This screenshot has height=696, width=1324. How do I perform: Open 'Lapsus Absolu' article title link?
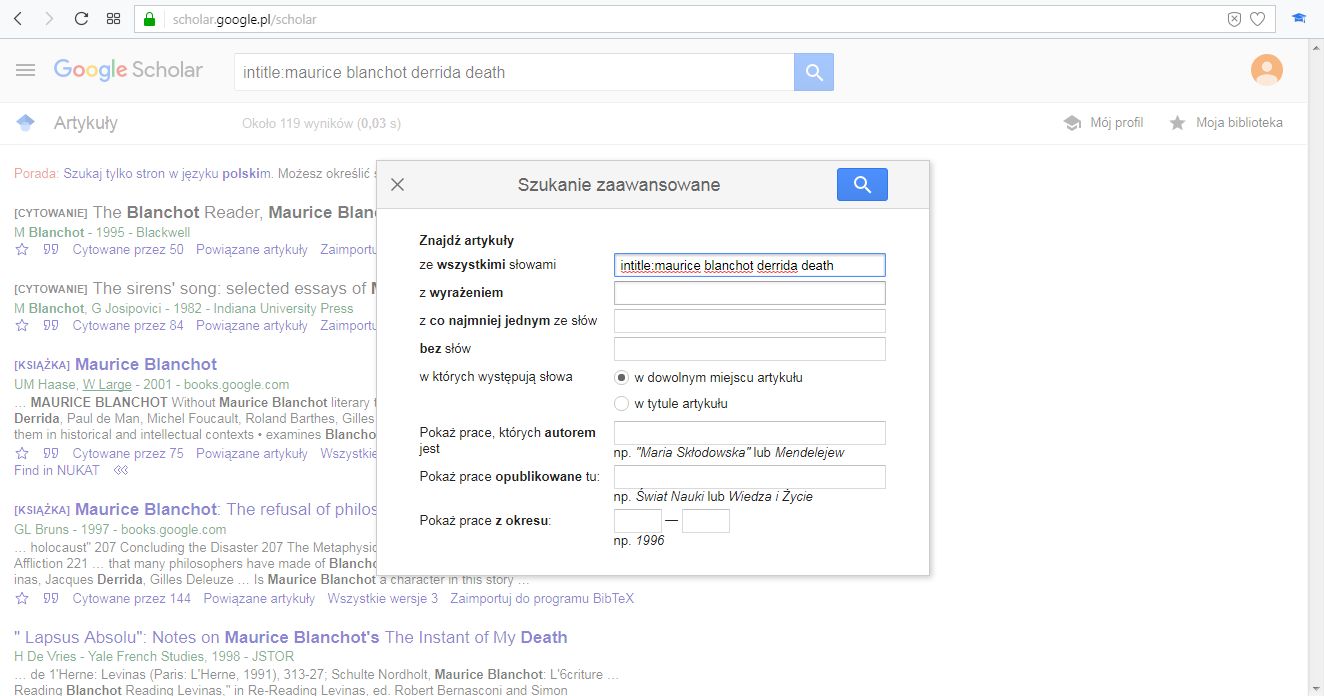tap(291, 637)
